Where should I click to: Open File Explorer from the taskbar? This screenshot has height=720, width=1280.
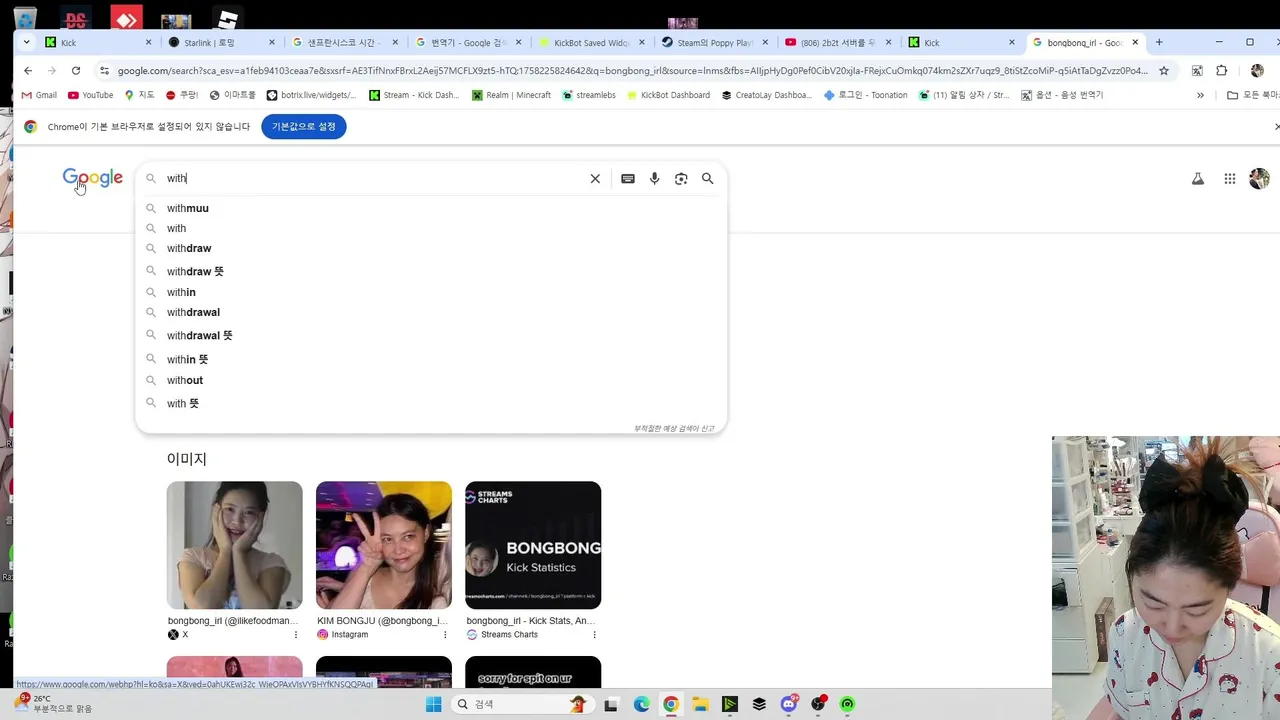(x=700, y=704)
